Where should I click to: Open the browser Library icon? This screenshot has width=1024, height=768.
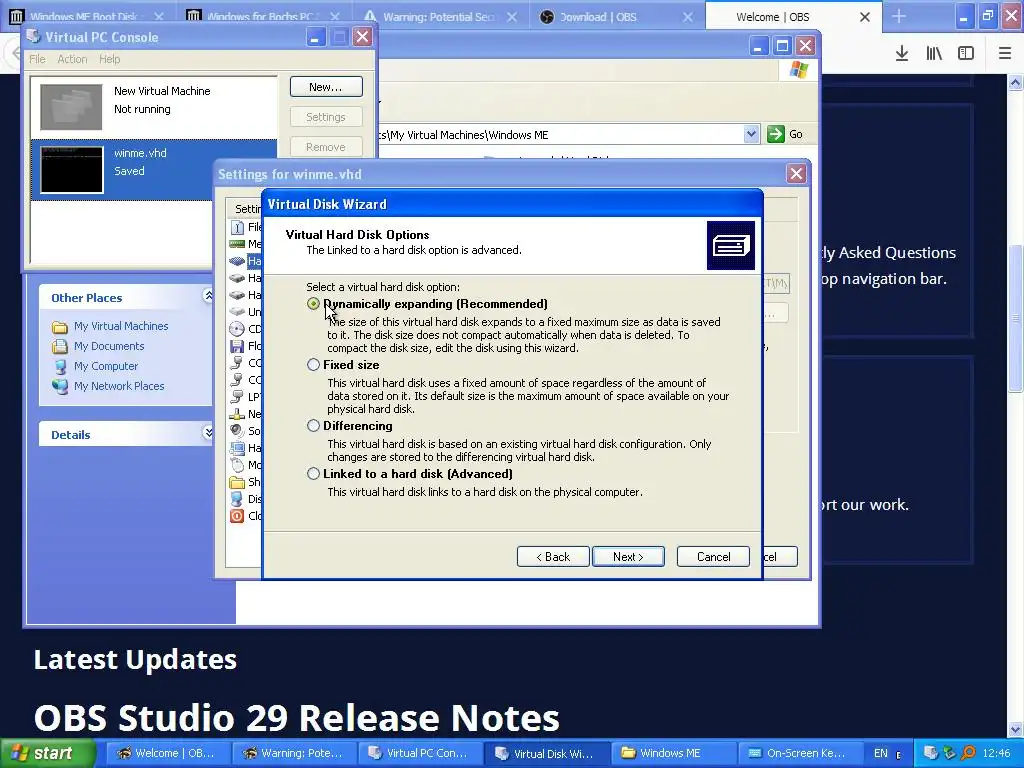tap(934, 54)
